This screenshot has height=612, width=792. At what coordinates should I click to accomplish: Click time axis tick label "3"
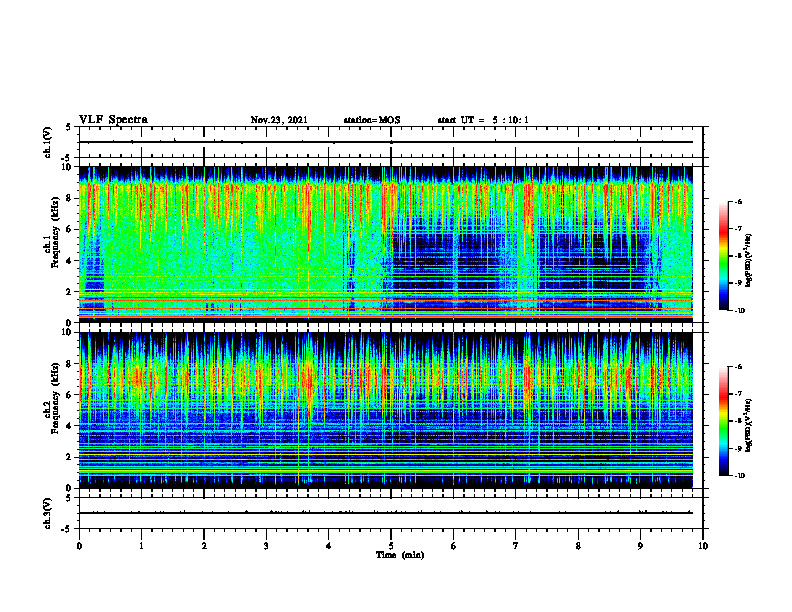pos(266,546)
